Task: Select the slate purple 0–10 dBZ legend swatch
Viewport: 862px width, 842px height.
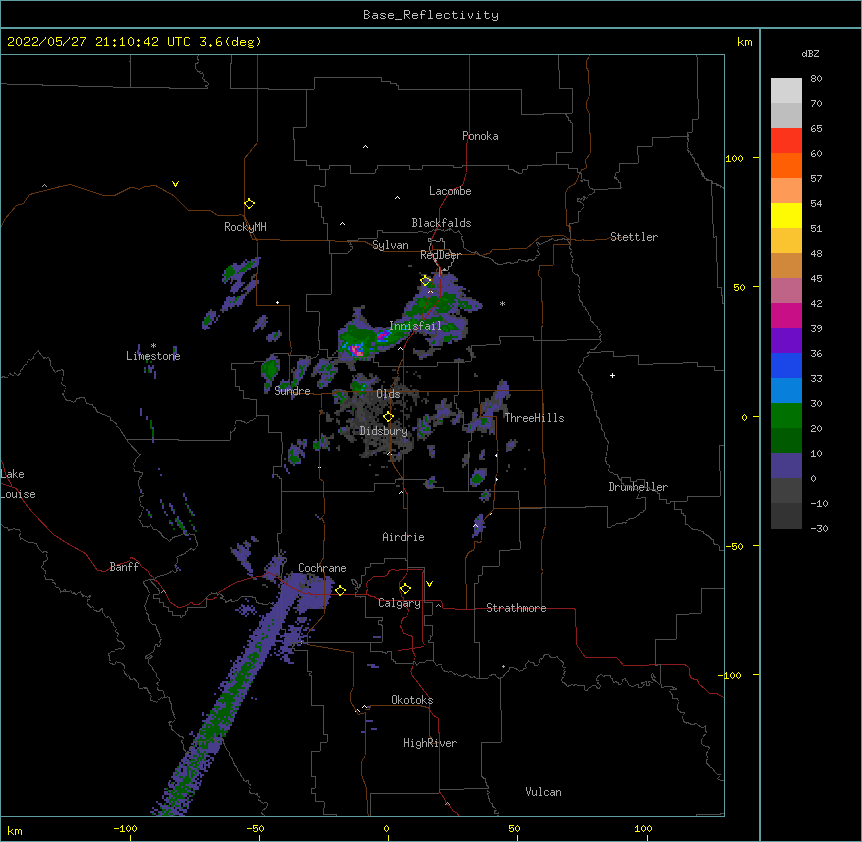Action: coord(786,466)
